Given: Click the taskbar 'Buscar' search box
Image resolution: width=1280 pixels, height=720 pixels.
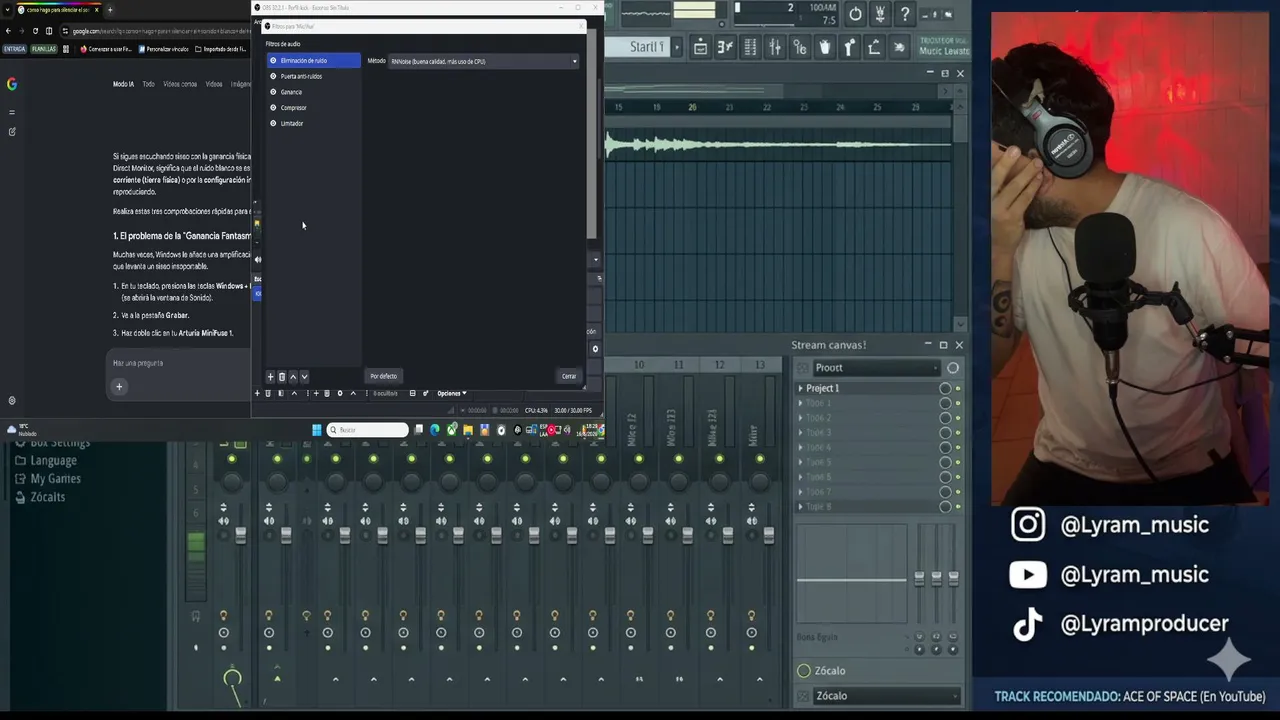Looking at the screenshot, I should pyautogui.click(x=368, y=430).
